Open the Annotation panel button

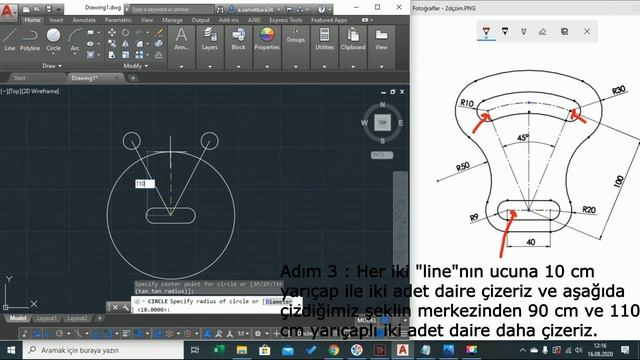[x=181, y=40]
